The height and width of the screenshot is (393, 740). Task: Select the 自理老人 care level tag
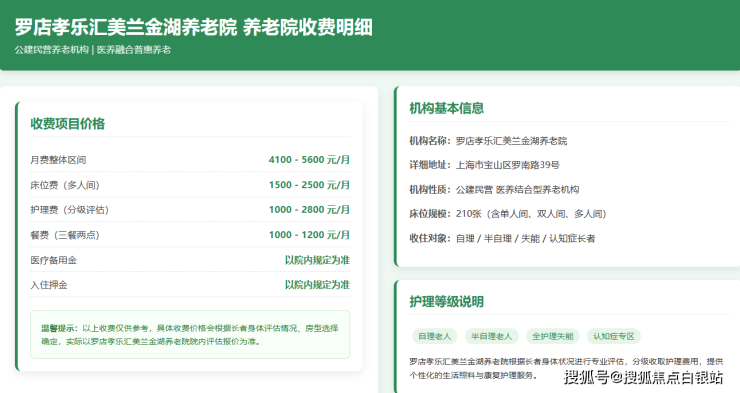point(434,336)
